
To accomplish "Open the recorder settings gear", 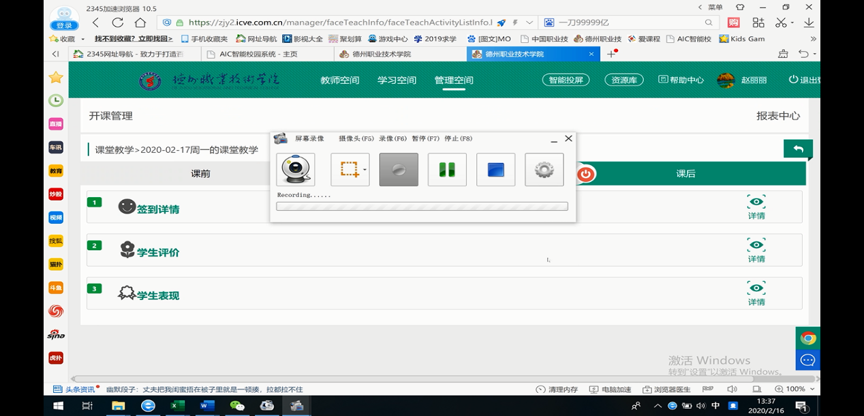I will (x=544, y=170).
